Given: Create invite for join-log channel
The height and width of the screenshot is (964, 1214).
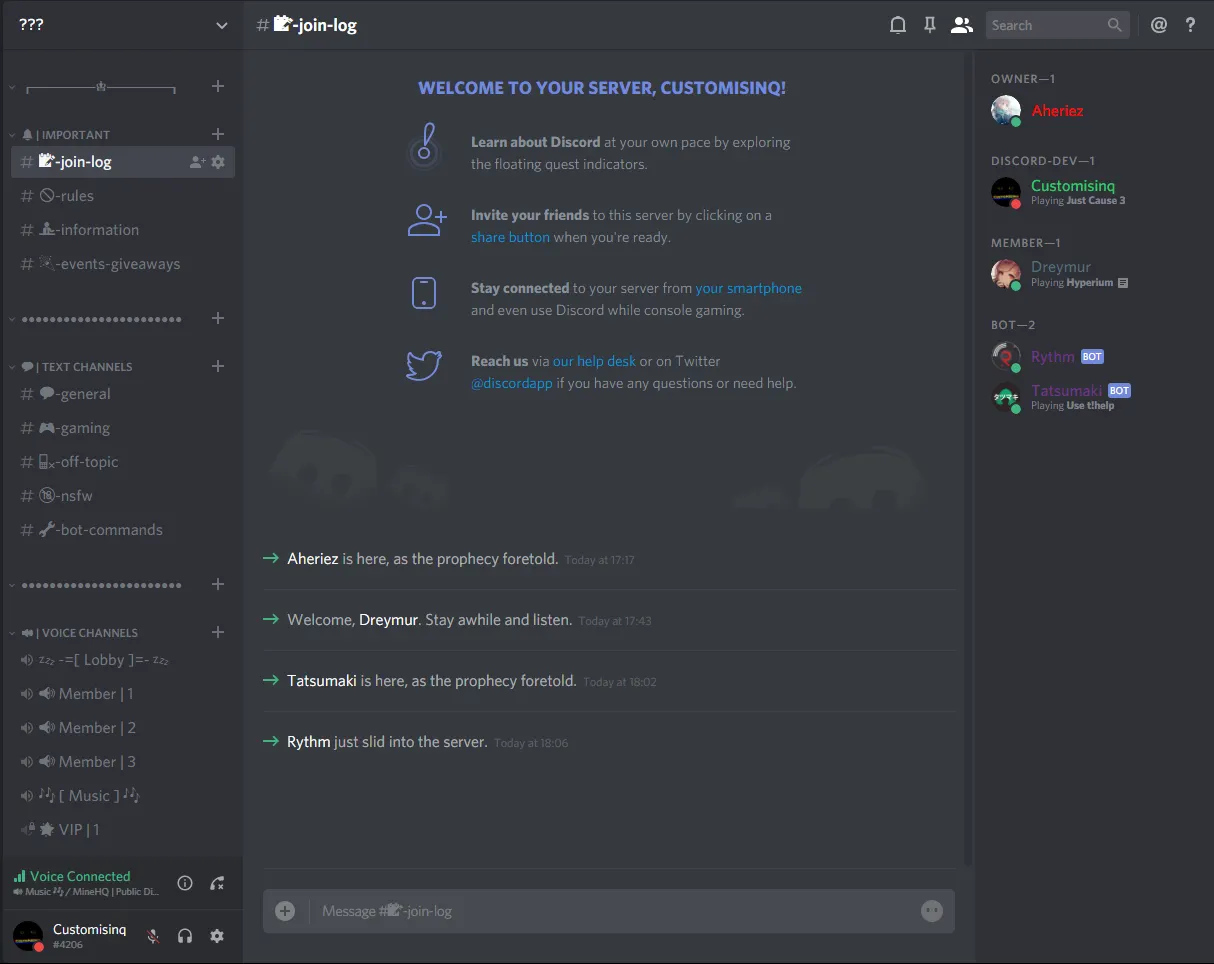Looking at the screenshot, I should pos(197,162).
